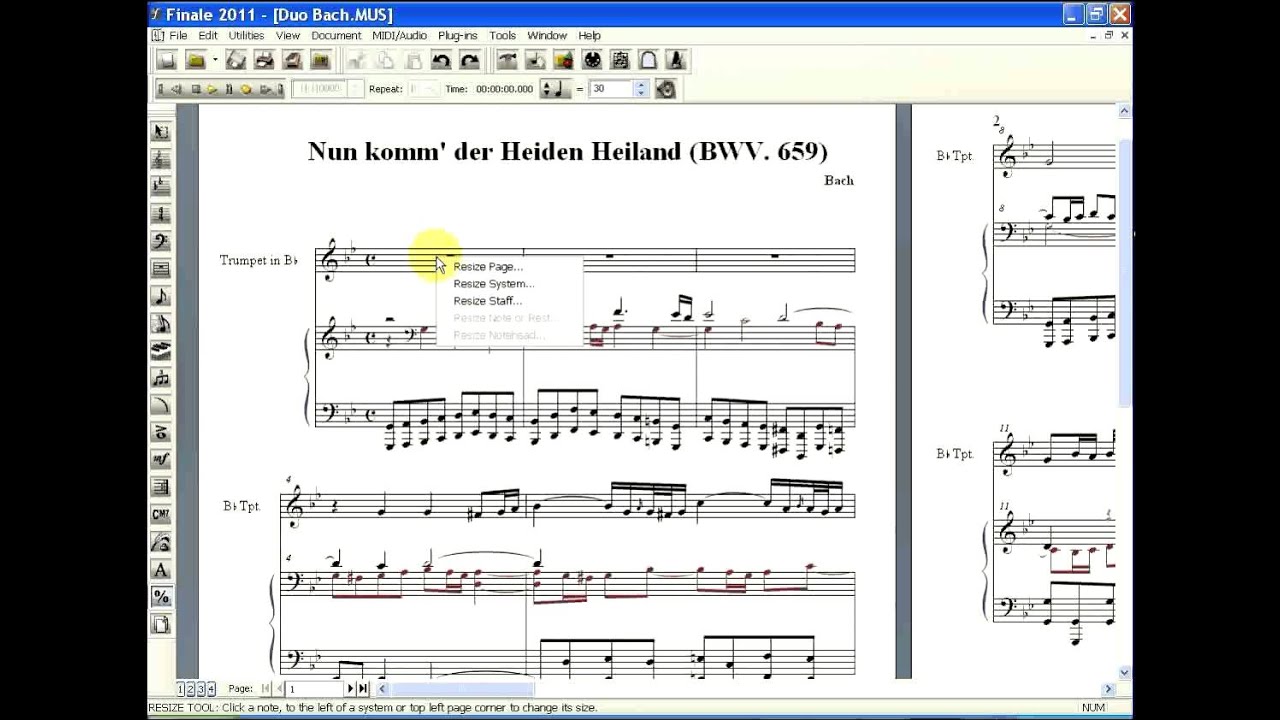Image resolution: width=1280 pixels, height=720 pixels.
Task: Click the Print toolbar icon
Action: (x=264, y=60)
